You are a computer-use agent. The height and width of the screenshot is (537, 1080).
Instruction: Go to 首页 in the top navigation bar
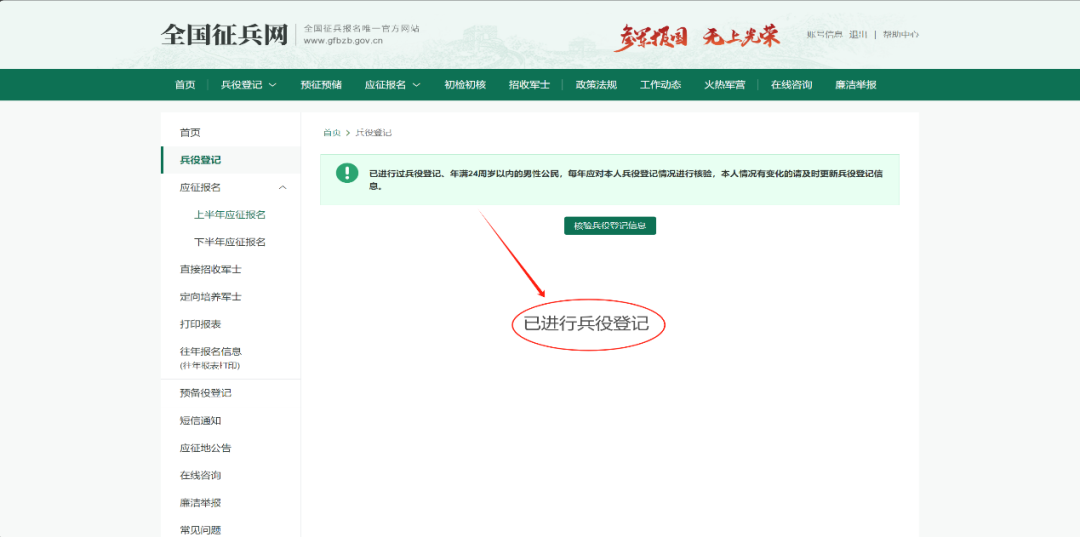pyautogui.click(x=185, y=85)
